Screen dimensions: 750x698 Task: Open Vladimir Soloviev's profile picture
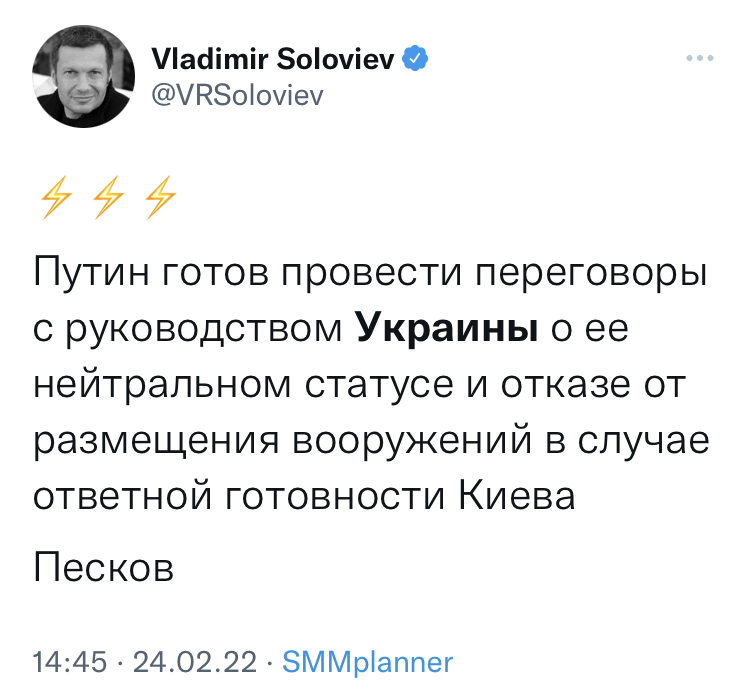pyautogui.click(x=83, y=77)
